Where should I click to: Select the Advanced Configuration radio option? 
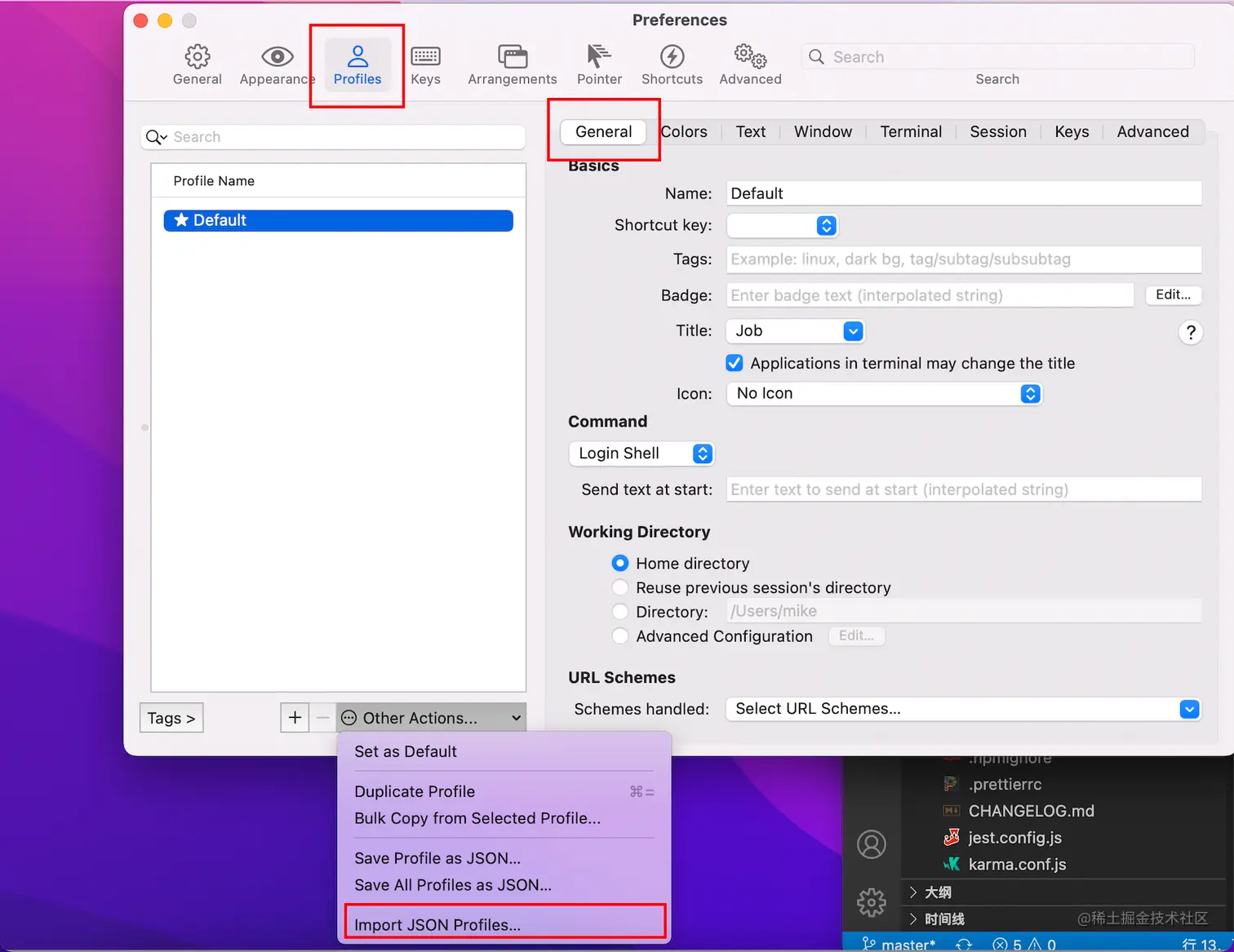tap(620, 636)
